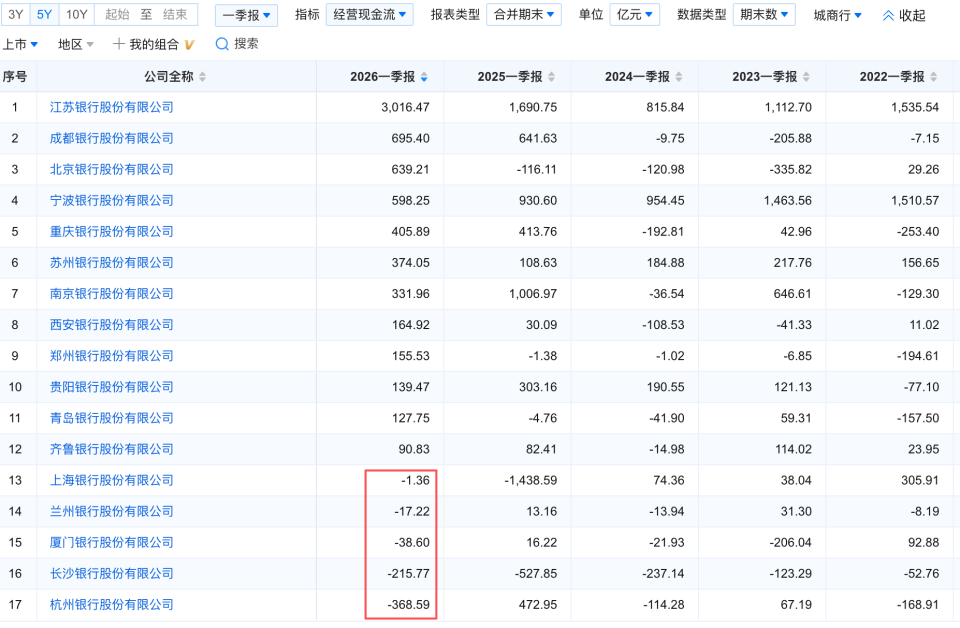Click the value 3,016.47 for 江苏银行
This screenshot has height=628, width=960.
point(405,107)
